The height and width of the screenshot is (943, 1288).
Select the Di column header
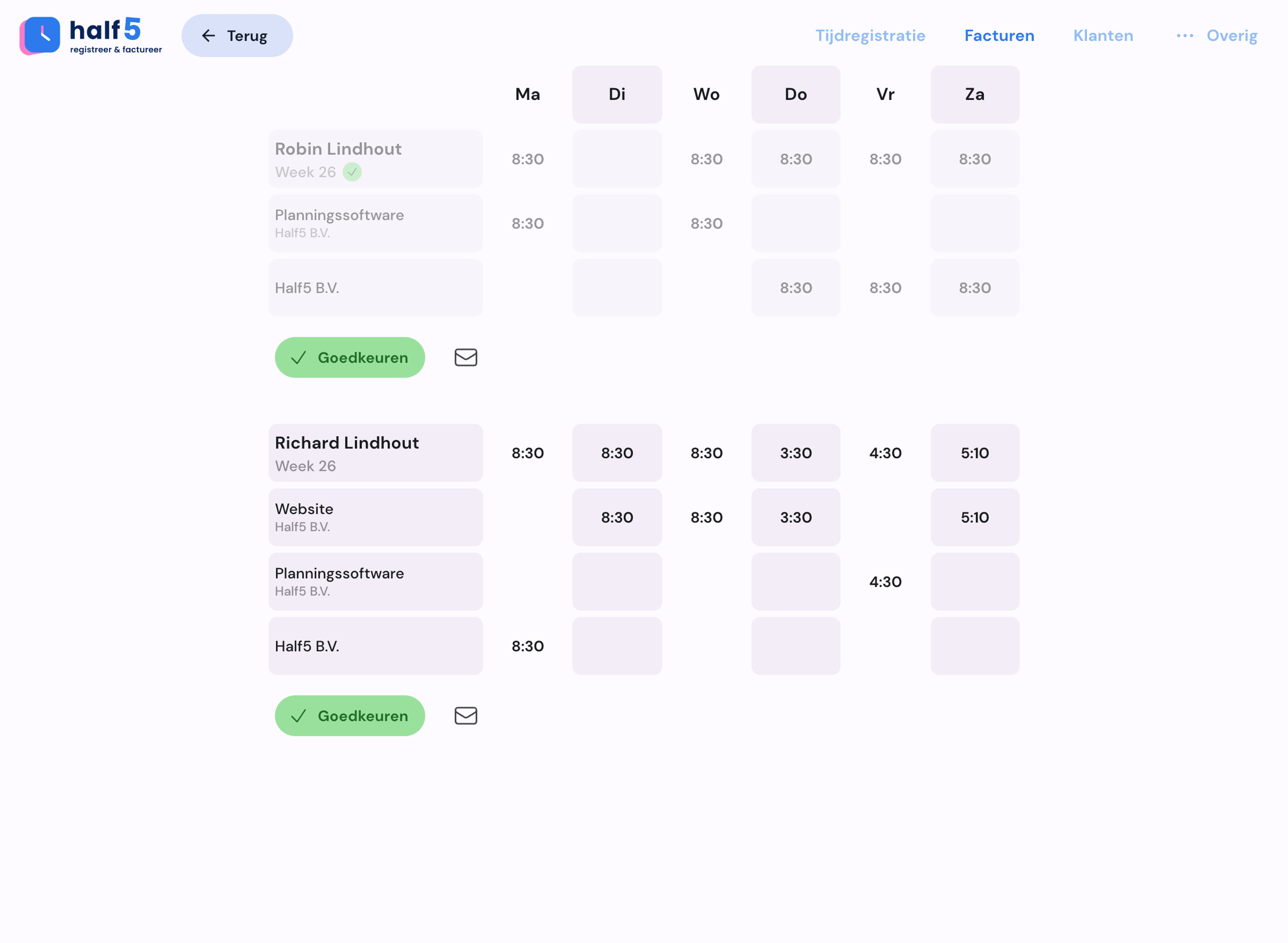pyautogui.click(x=617, y=94)
